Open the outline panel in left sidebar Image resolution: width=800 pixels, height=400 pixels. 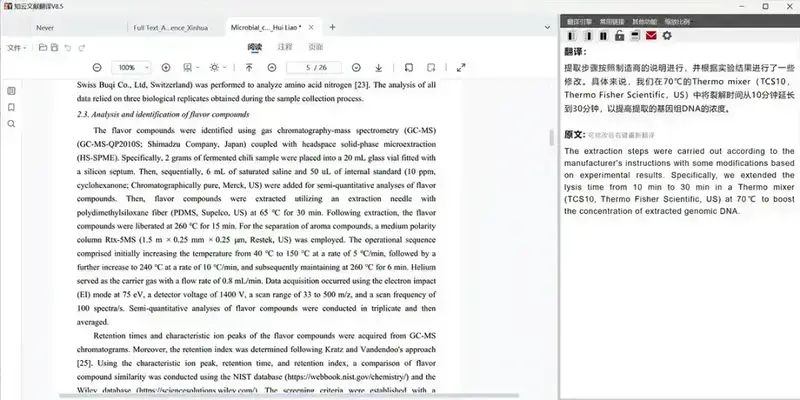pos(11,91)
